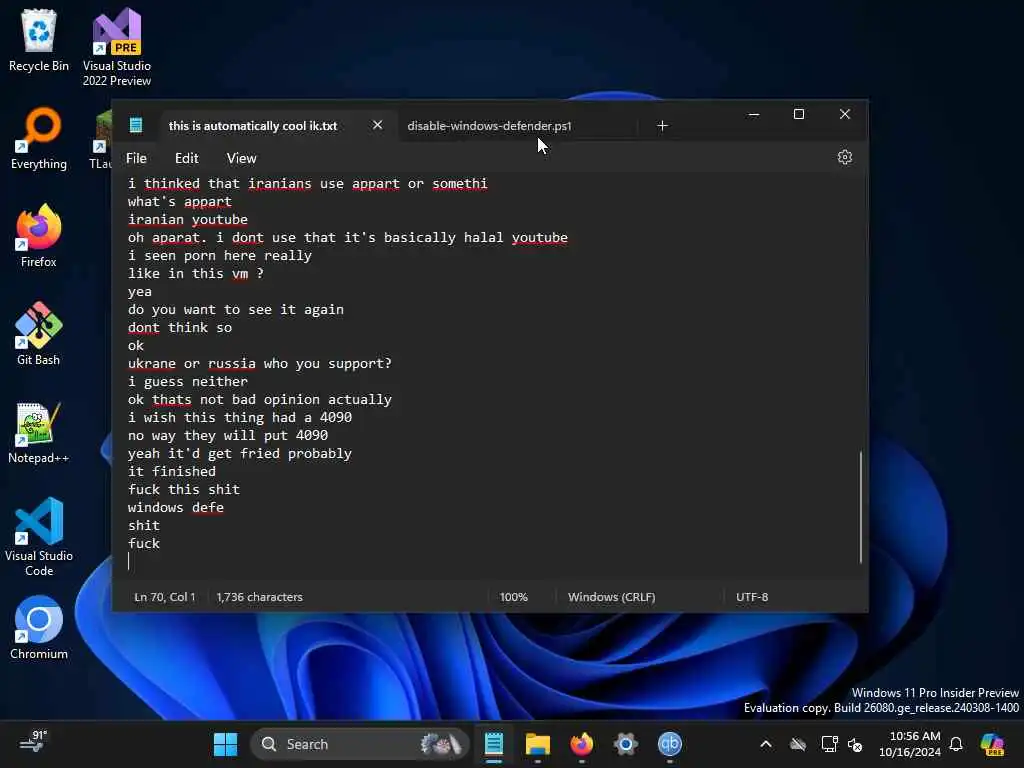This screenshot has height=768, width=1024.
Task: Open the weather widget showing 91°
Action: click(34, 743)
